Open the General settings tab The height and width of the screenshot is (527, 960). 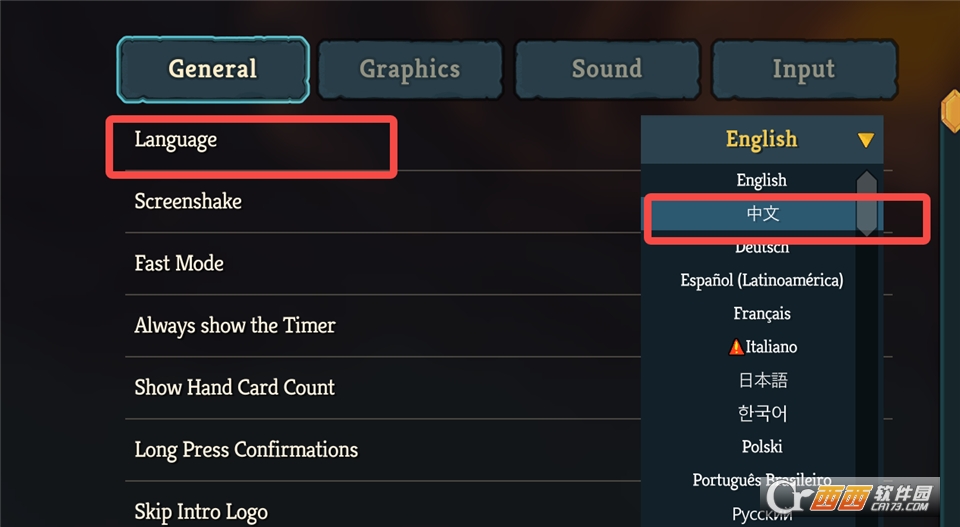[x=212, y=69]
